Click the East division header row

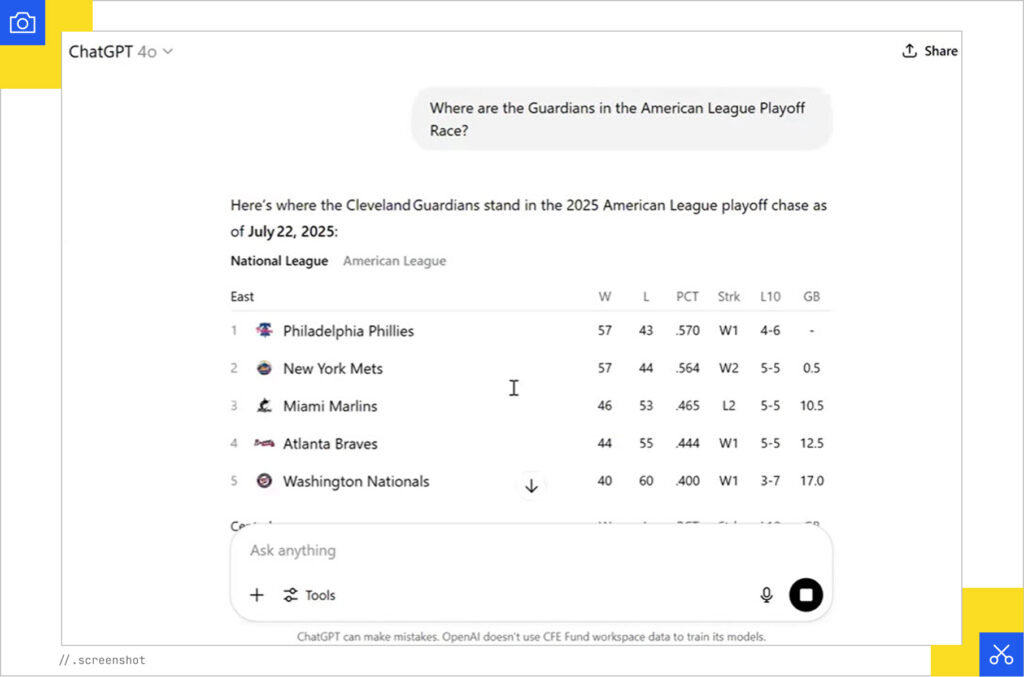click(241, 296)
